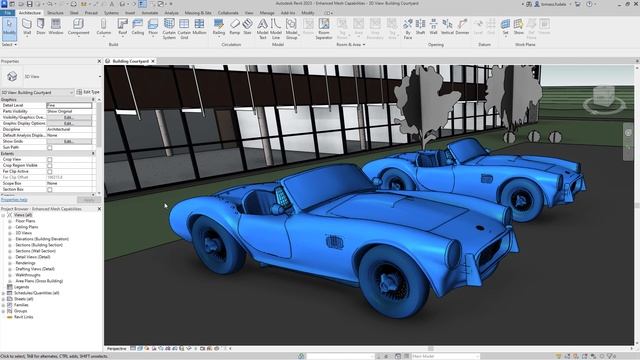Switch to the Manage ribbon tab
The image size is (640, 360).
pos(267,13)
